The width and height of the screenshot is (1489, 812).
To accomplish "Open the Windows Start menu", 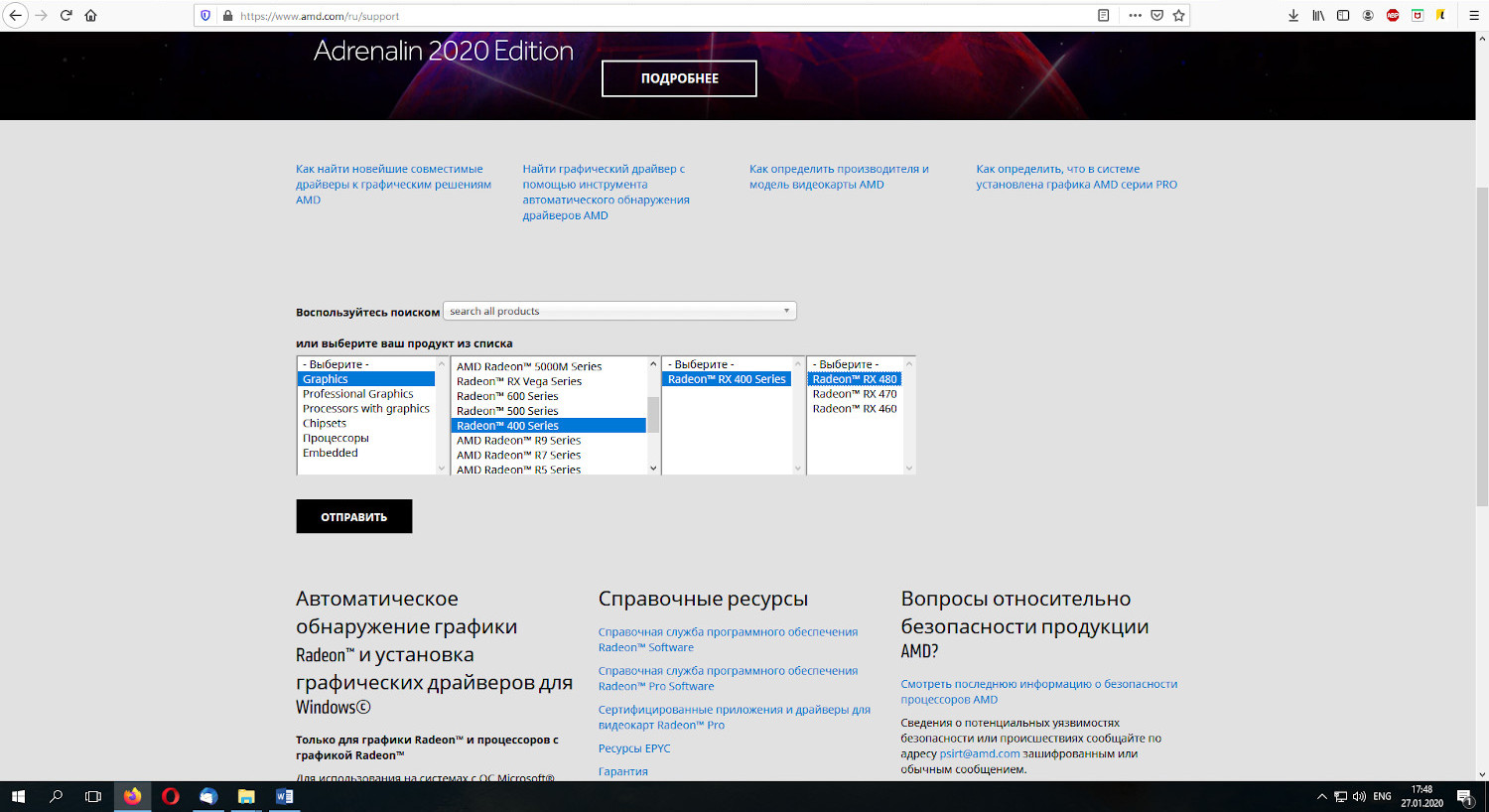I will click(x=17, y=796).
